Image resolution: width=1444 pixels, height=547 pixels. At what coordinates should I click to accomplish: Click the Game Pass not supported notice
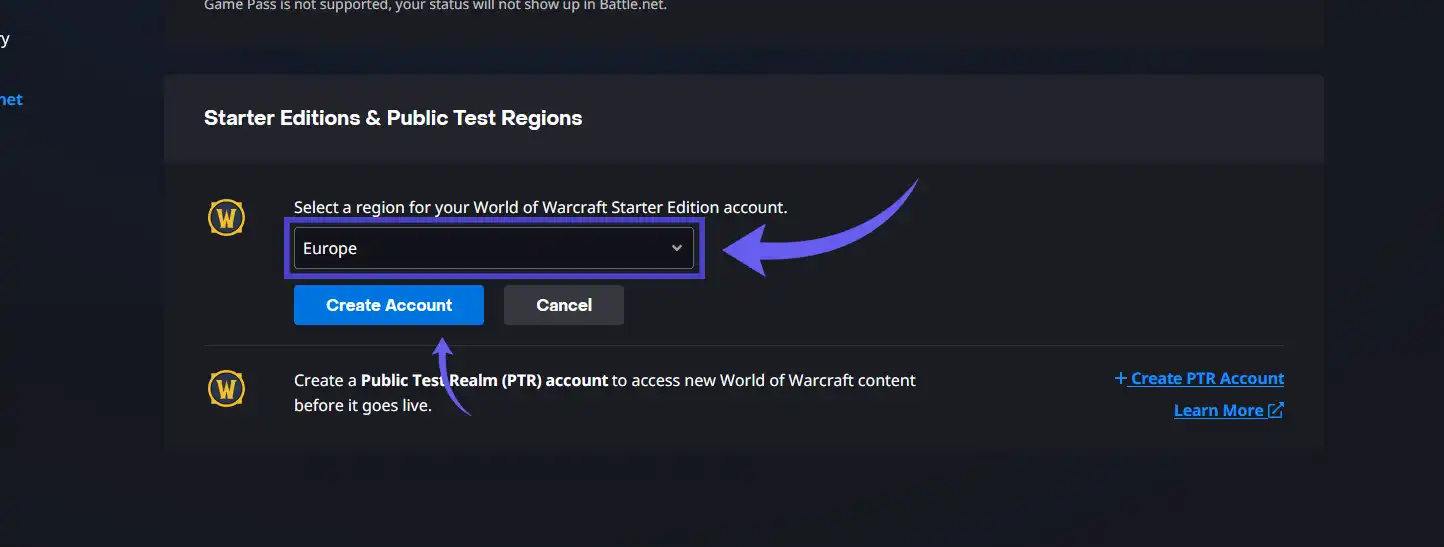(435, 5)
